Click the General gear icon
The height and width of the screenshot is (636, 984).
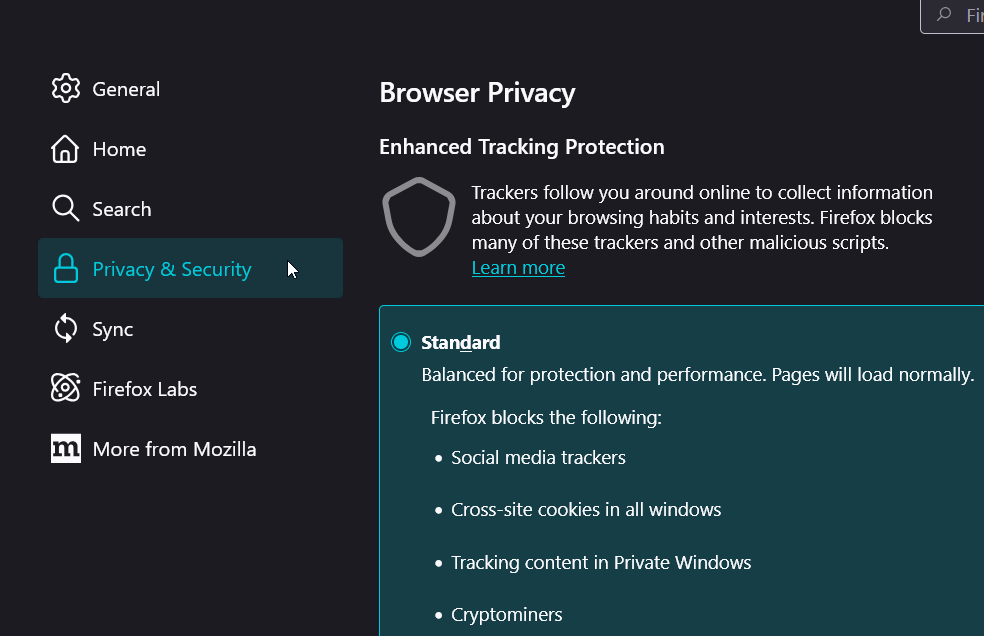click(66, 88)
